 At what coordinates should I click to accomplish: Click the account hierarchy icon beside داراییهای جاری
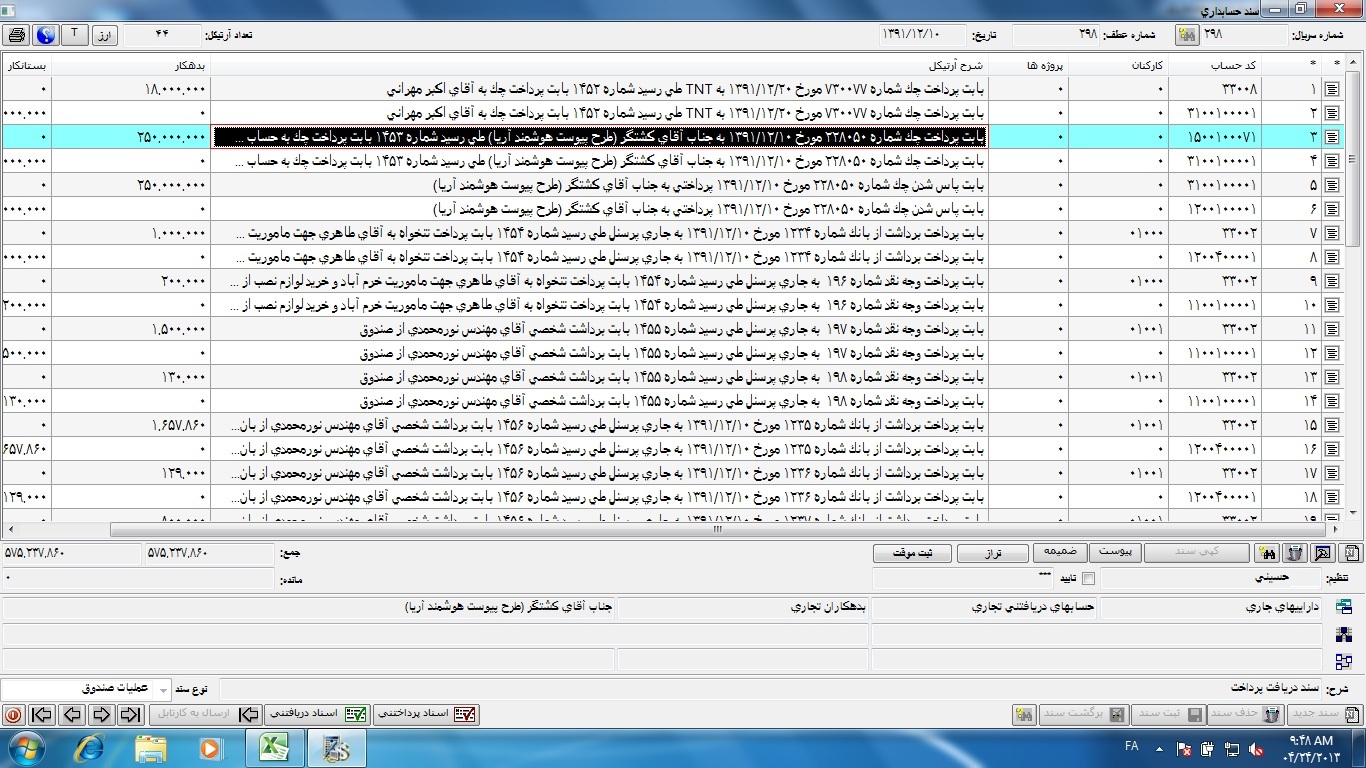click(1343, 607)
